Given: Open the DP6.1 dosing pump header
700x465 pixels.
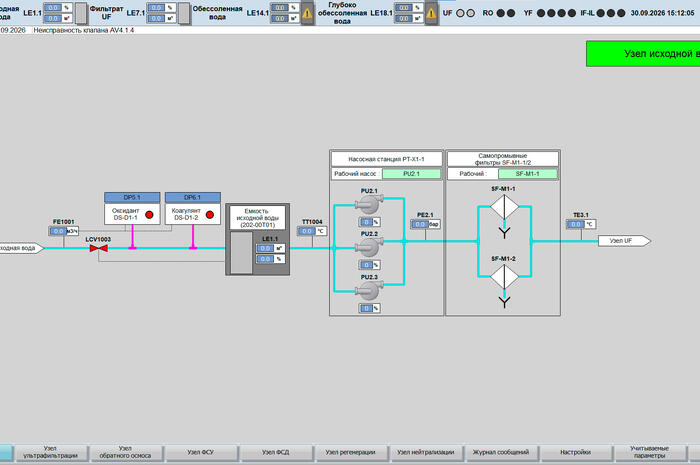Looking at the screenshot, I should (193, 197).
